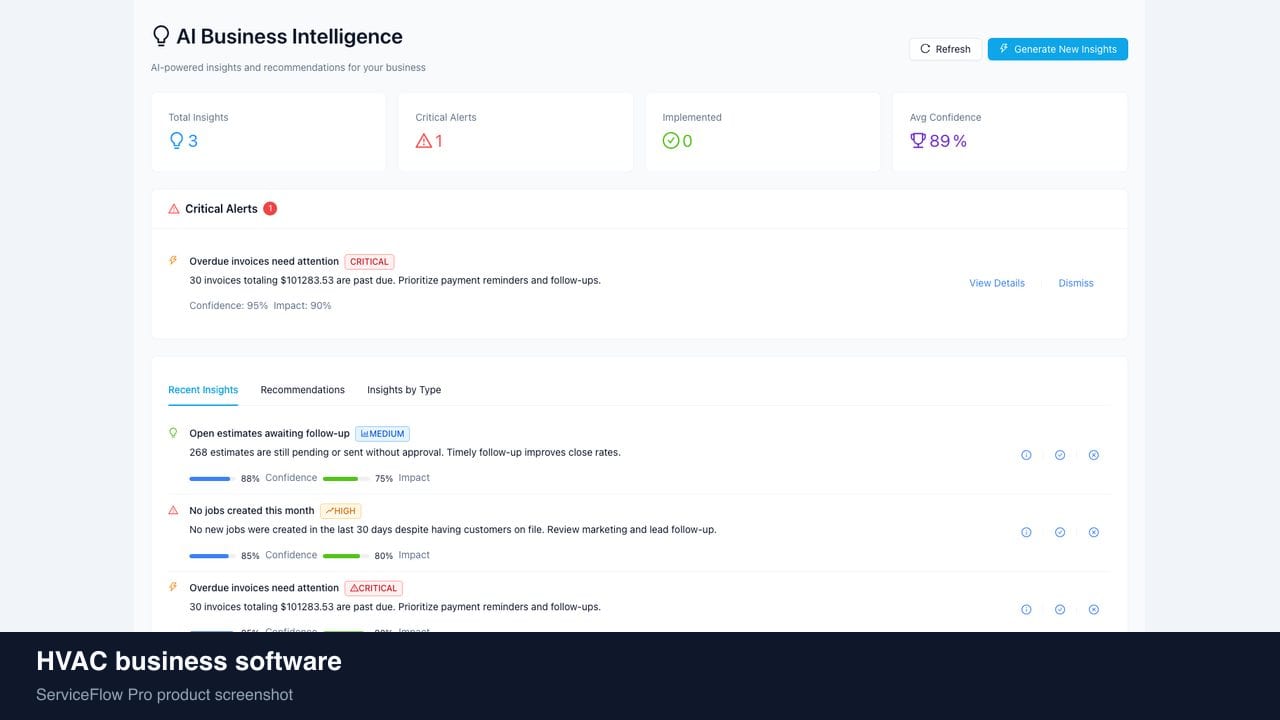Click the Critical Alerts section heading text
The width and height of the screenshot is (1280, 720).
coord(221,209)
